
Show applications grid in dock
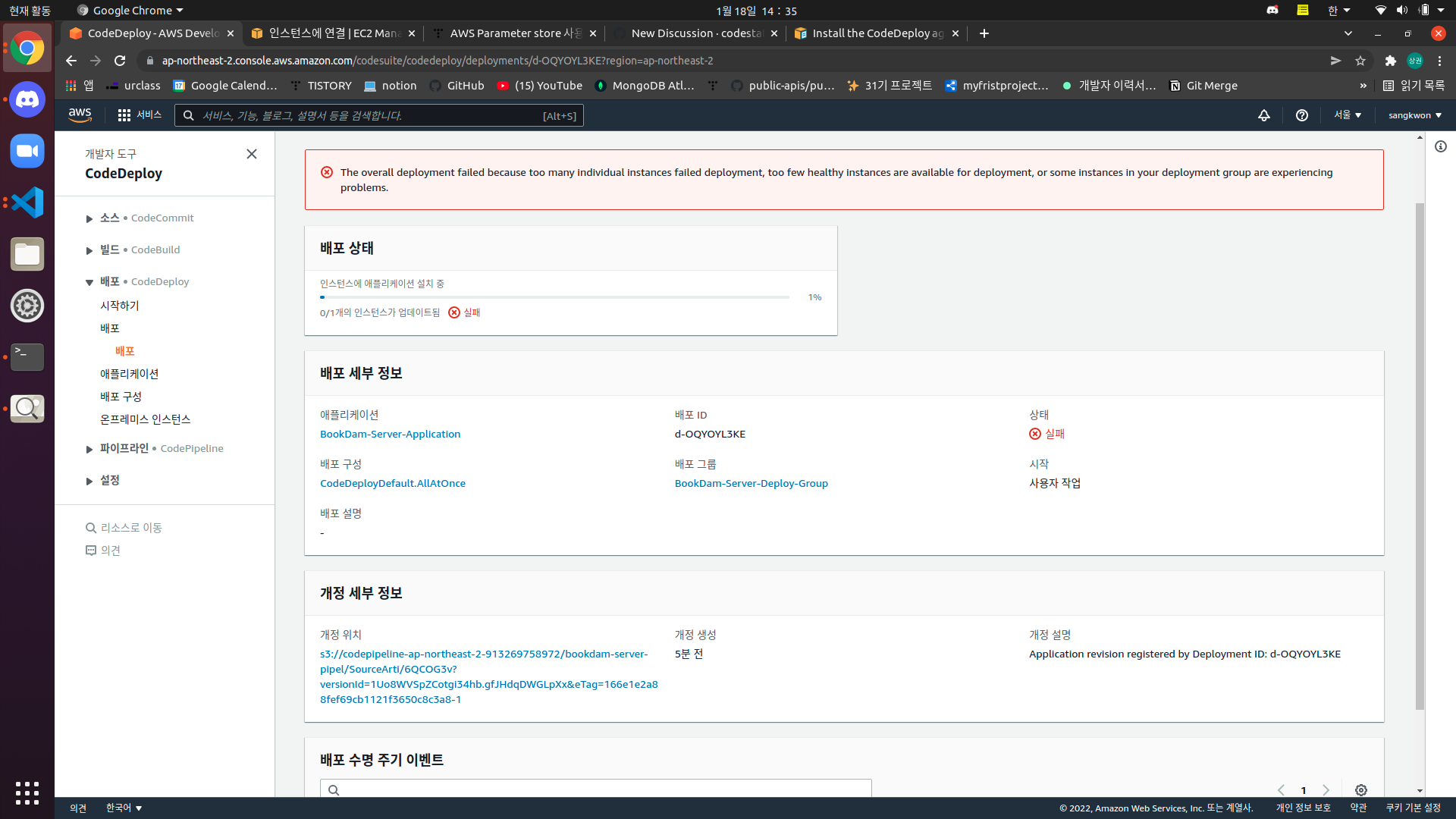27,792
